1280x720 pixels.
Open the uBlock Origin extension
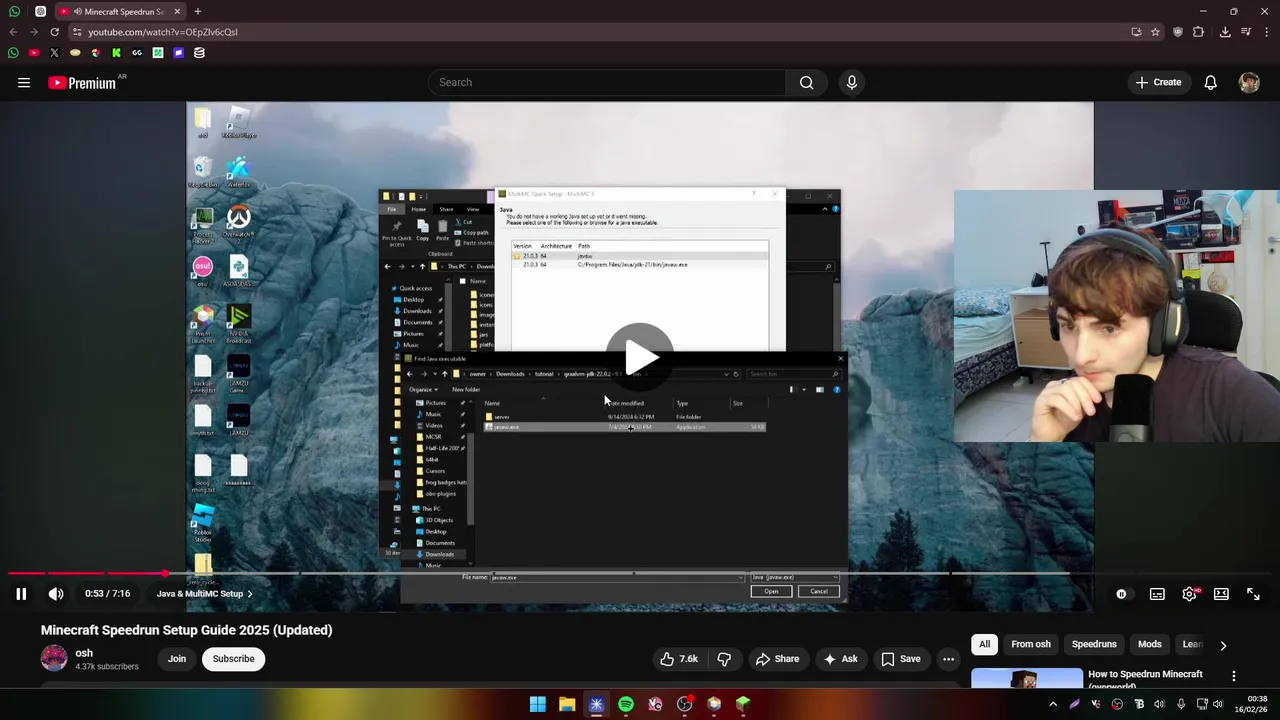click(1178, 32)
